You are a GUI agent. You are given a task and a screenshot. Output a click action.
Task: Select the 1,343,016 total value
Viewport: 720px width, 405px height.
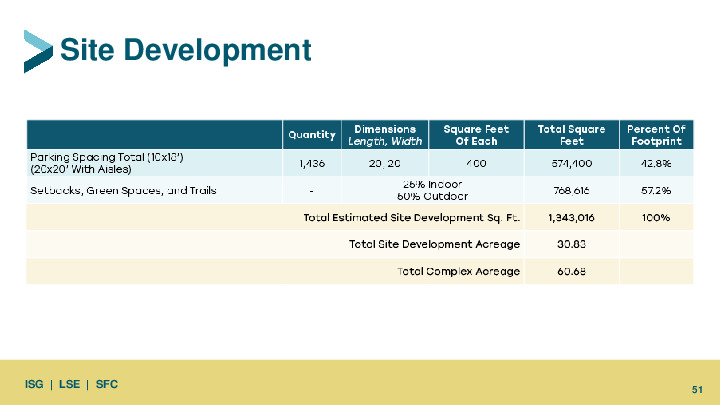click(x=571, y=217)
